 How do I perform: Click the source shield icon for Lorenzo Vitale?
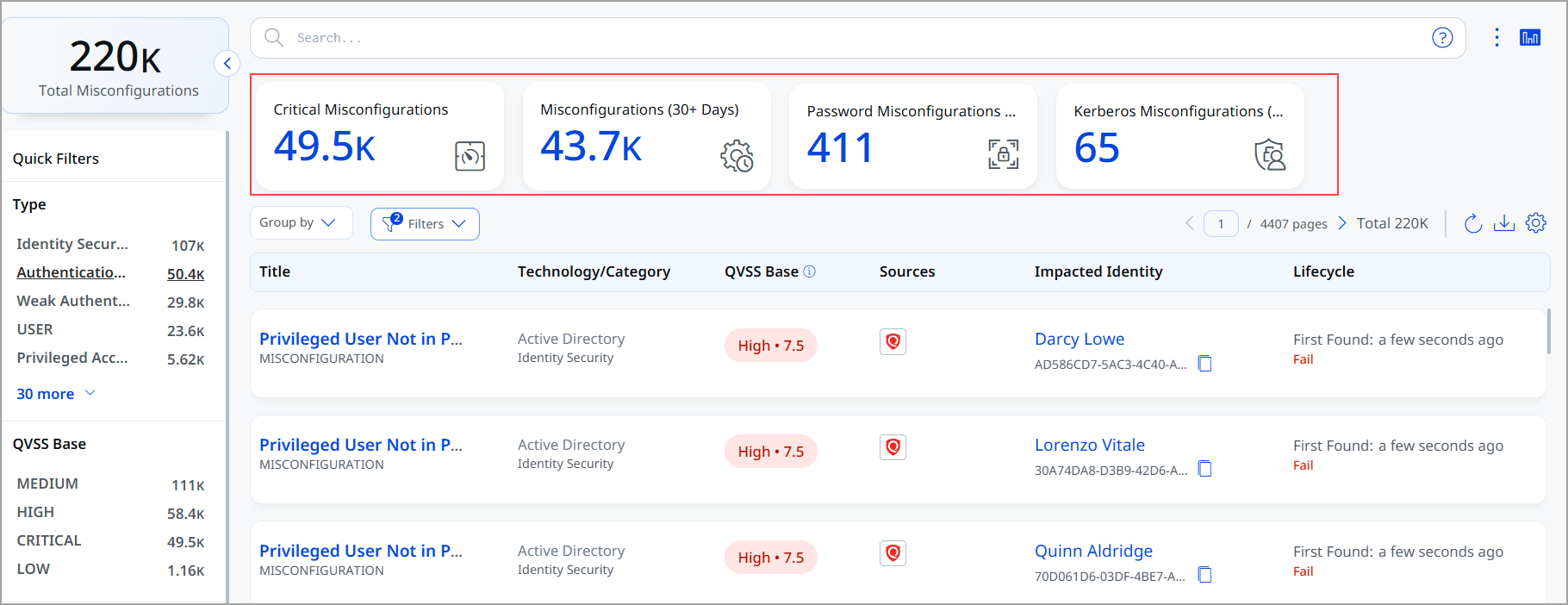(x=893, y=447)
